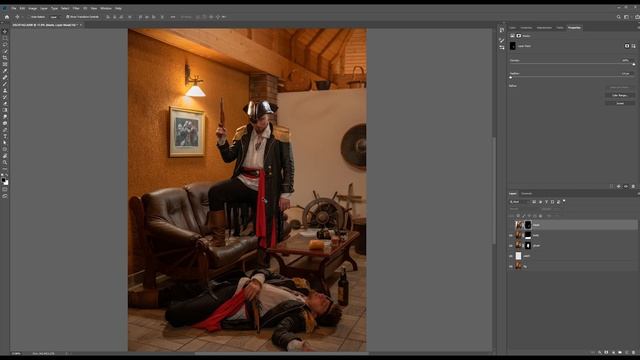Select the Hand tool

click(5, 156)
